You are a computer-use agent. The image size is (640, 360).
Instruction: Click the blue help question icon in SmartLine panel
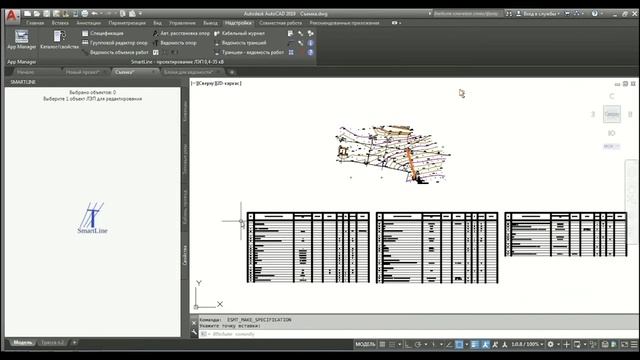311,52
